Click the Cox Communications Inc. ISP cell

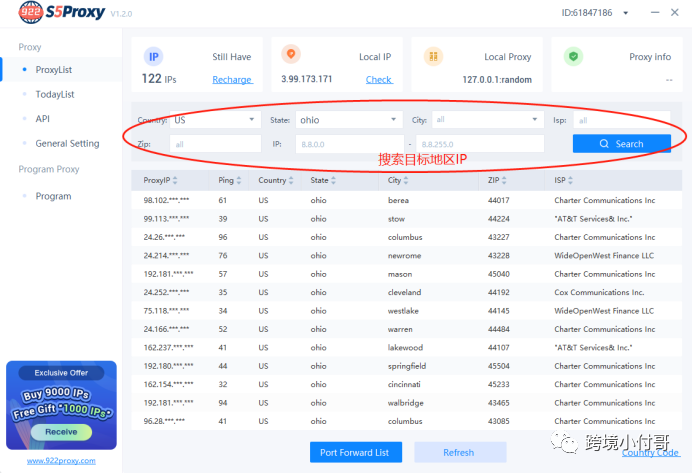599,293
